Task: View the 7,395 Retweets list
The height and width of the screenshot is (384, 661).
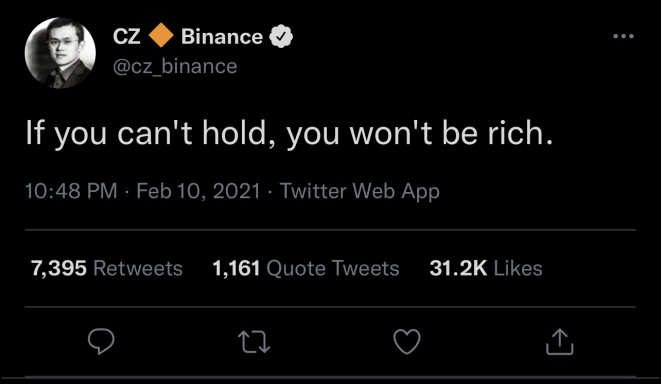Action: coord(107,268)
